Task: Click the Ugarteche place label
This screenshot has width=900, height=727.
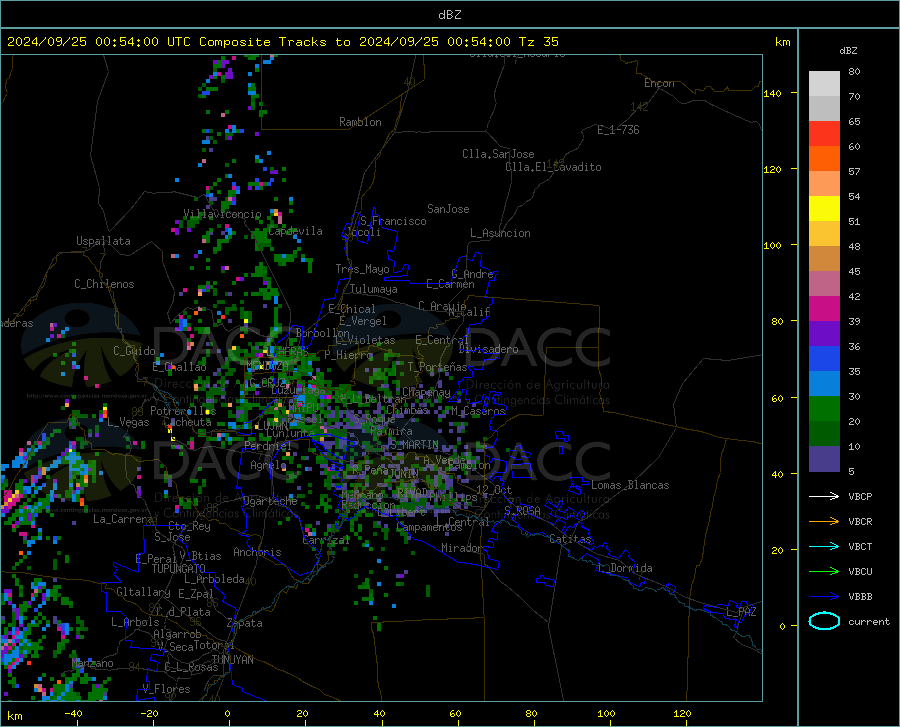Action: coord(270,501)
